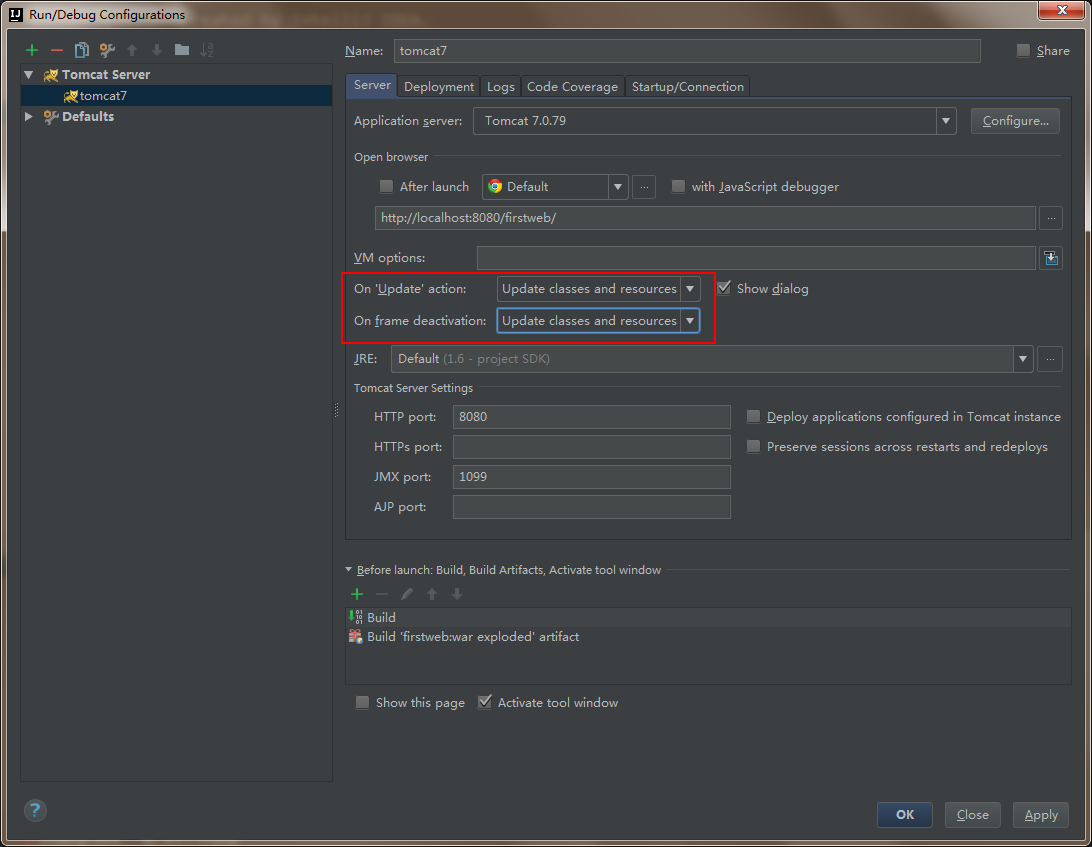Add new configuration with green plus icon

[31, 50]
